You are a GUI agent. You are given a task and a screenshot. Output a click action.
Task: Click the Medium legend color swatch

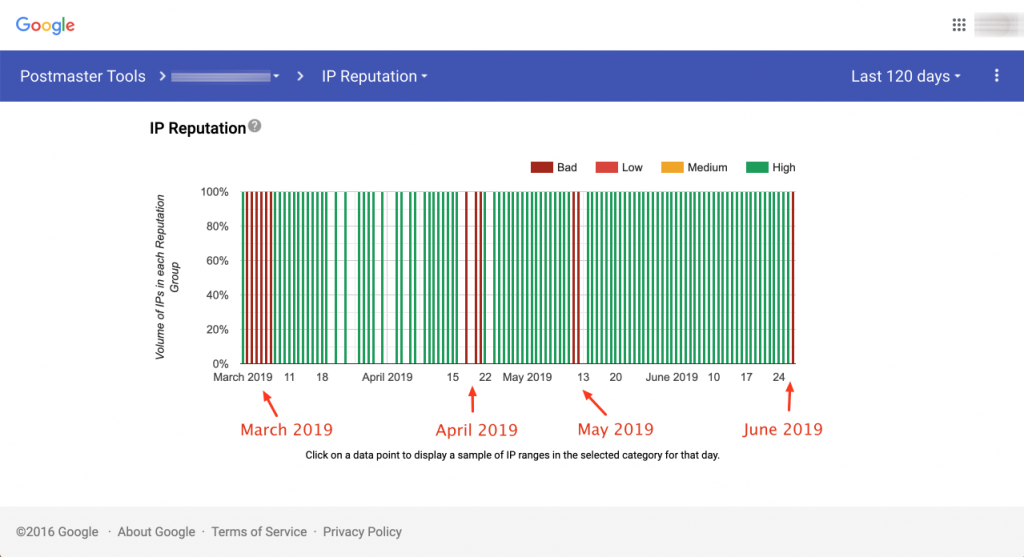pyautogui.click(x=672, y=167)
